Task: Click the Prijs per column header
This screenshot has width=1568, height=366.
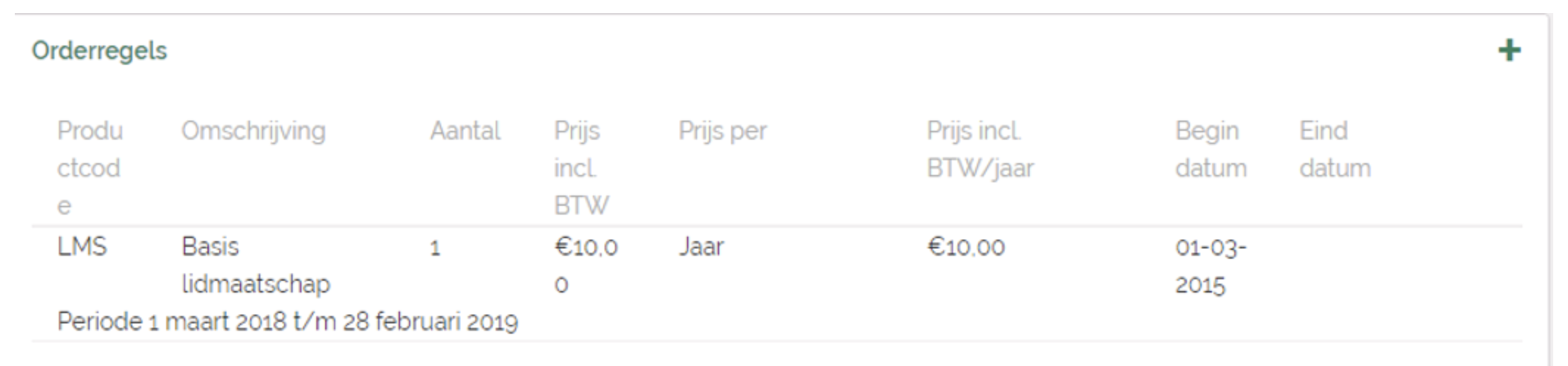Action: tap(722, 131)
